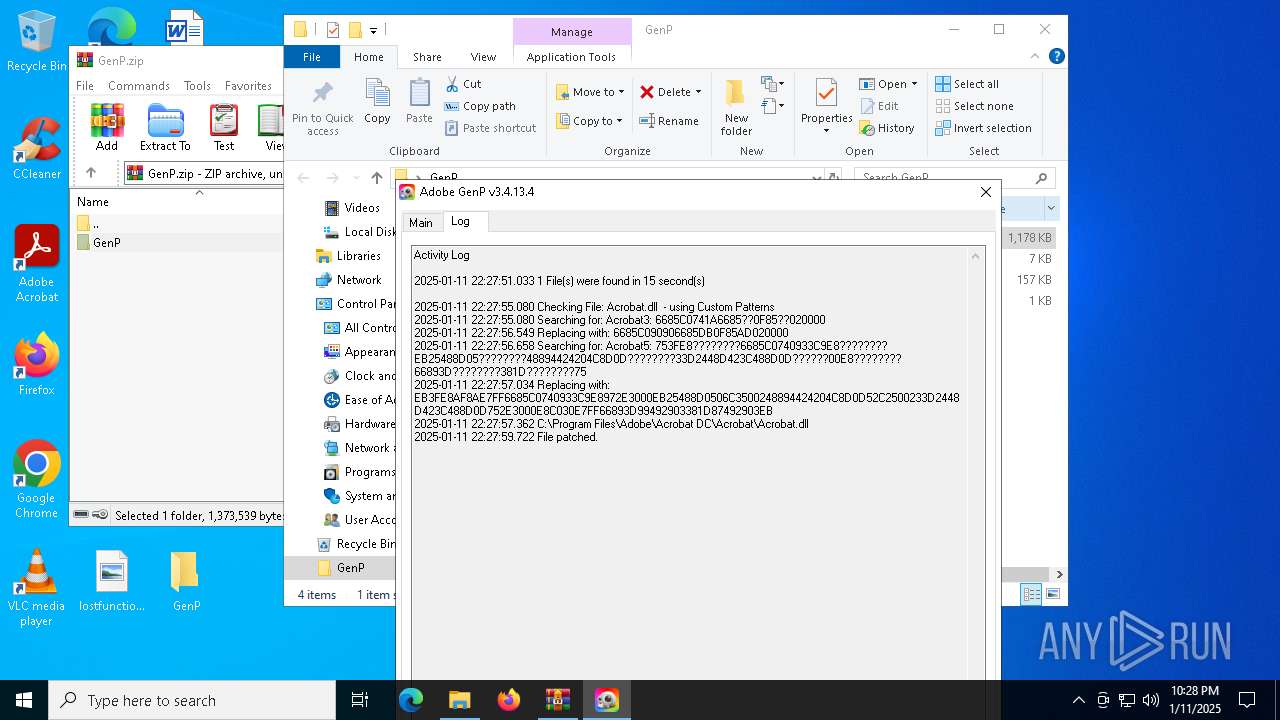Collapse the Explorer ribbon chevron
The height and width of the screenshot is (720, 1280).
[1035, 57]
